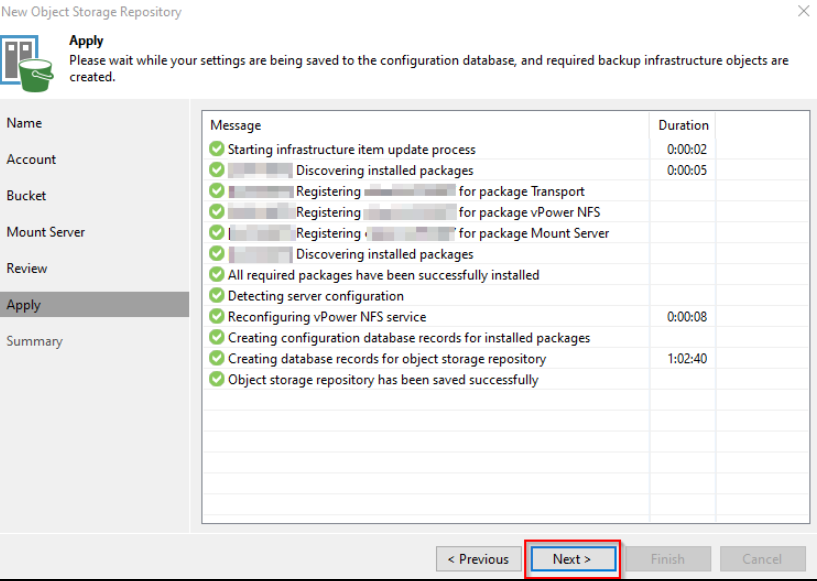
Task: Click status icon for package Mount Server row
Action: click(x=217, y=233)
